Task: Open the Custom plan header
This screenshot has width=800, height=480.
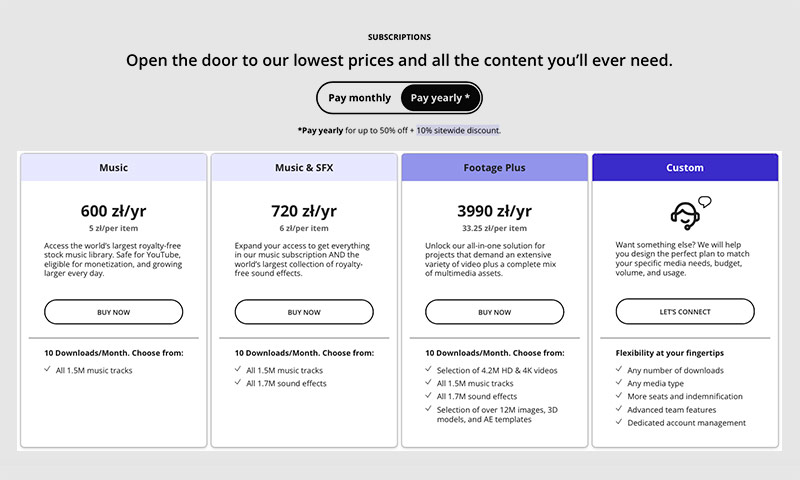Action: [685, 168]
